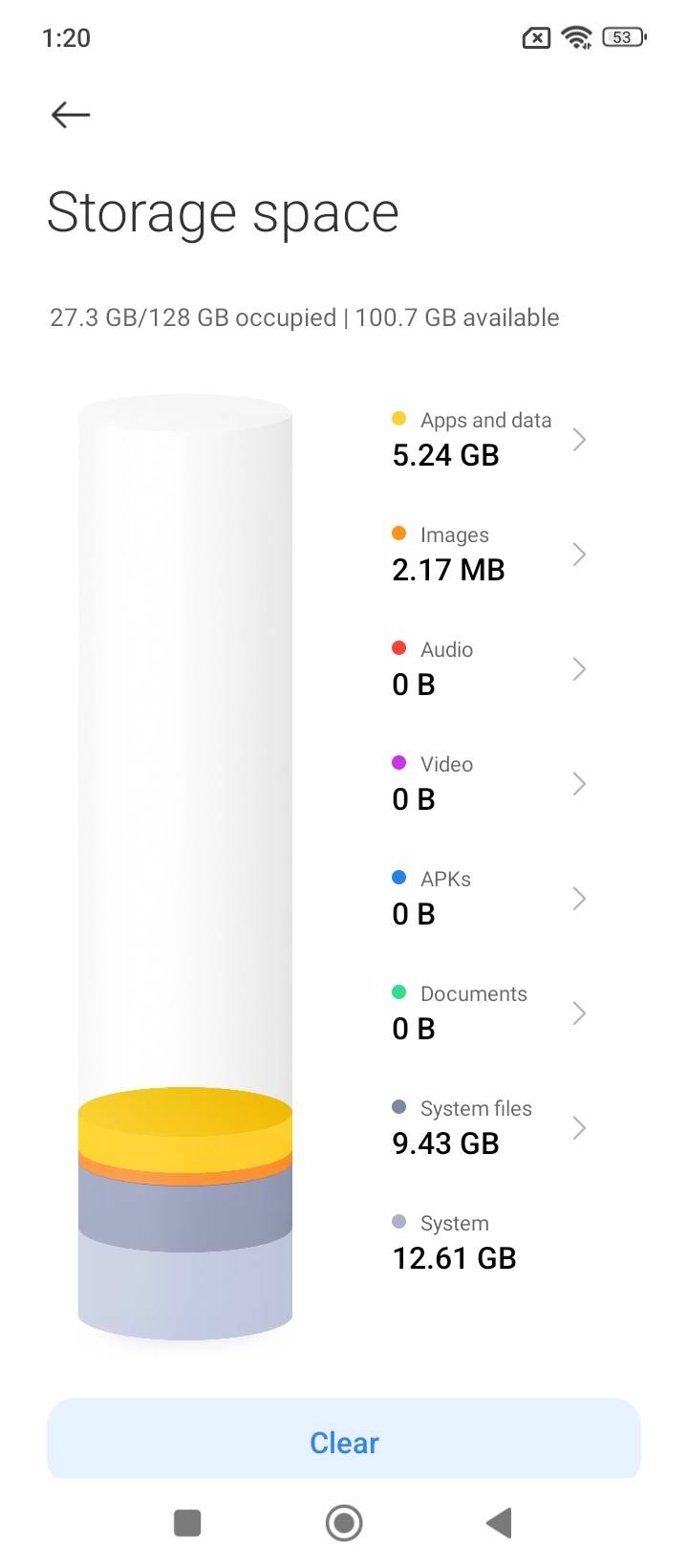
Task: Tap the crossed-out SIM status icon
Action: [536, 38]
